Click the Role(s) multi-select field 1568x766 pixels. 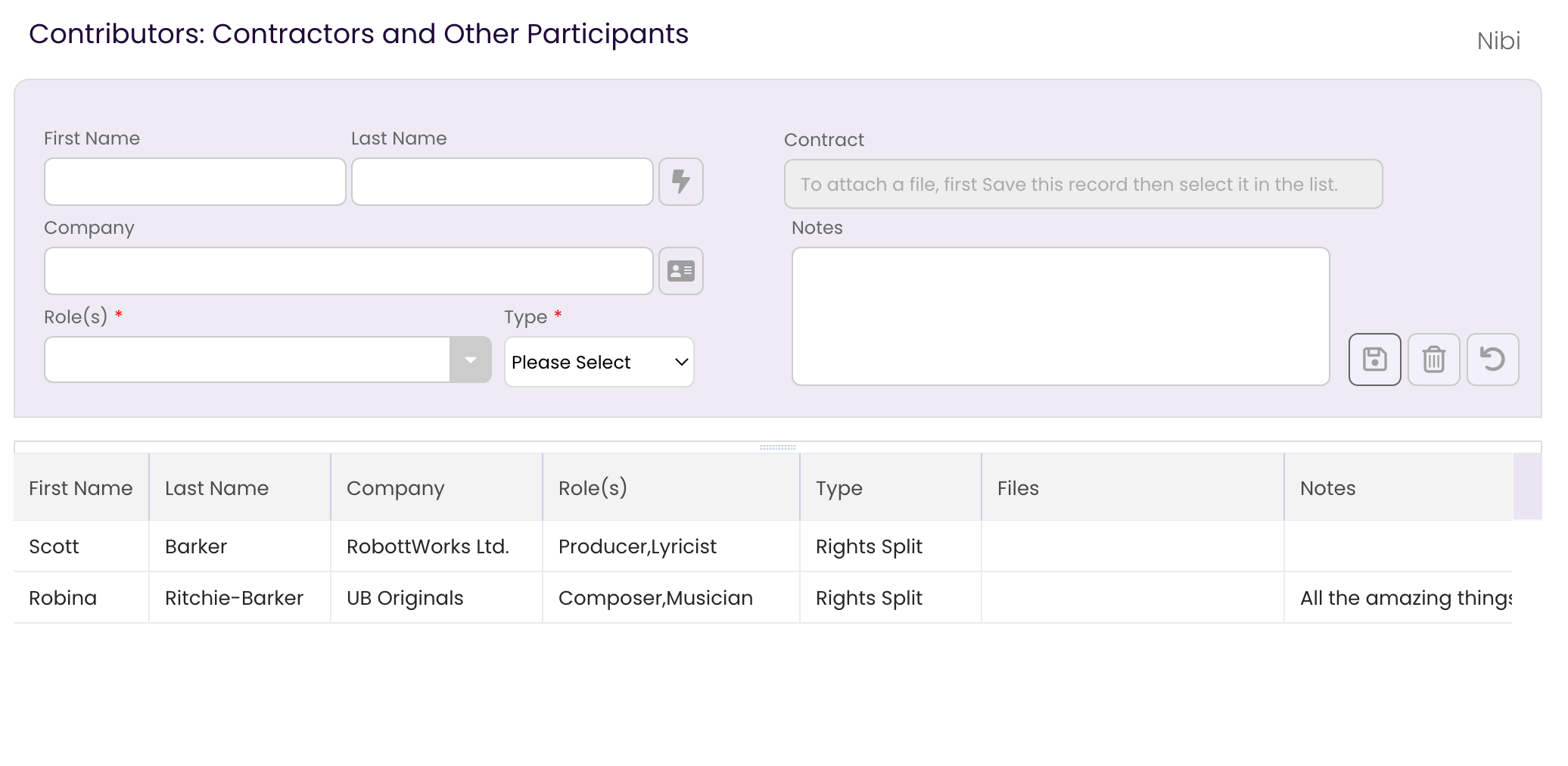click(x=247, y=360)
